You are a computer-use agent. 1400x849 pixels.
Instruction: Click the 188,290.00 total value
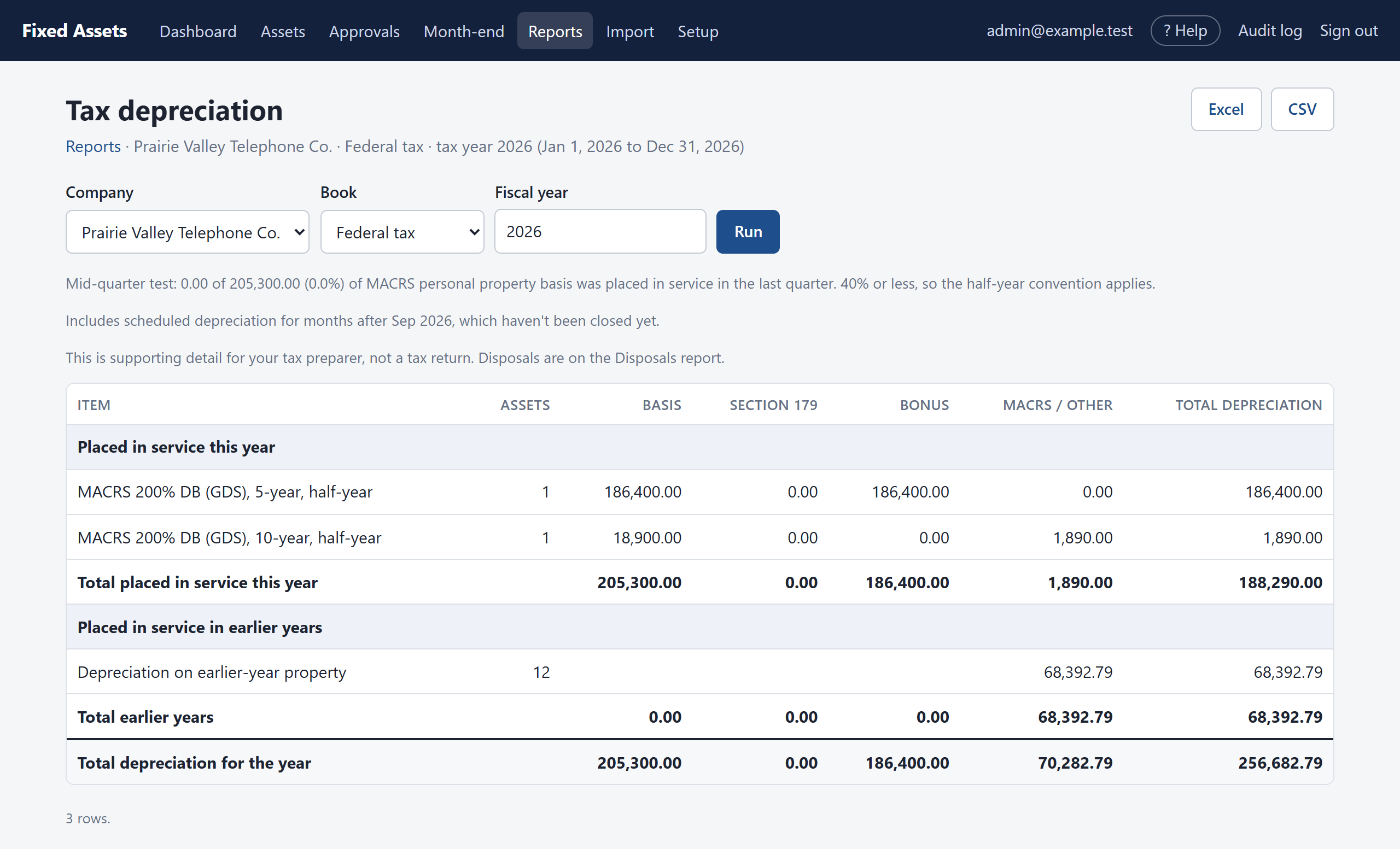[1281, 582]
